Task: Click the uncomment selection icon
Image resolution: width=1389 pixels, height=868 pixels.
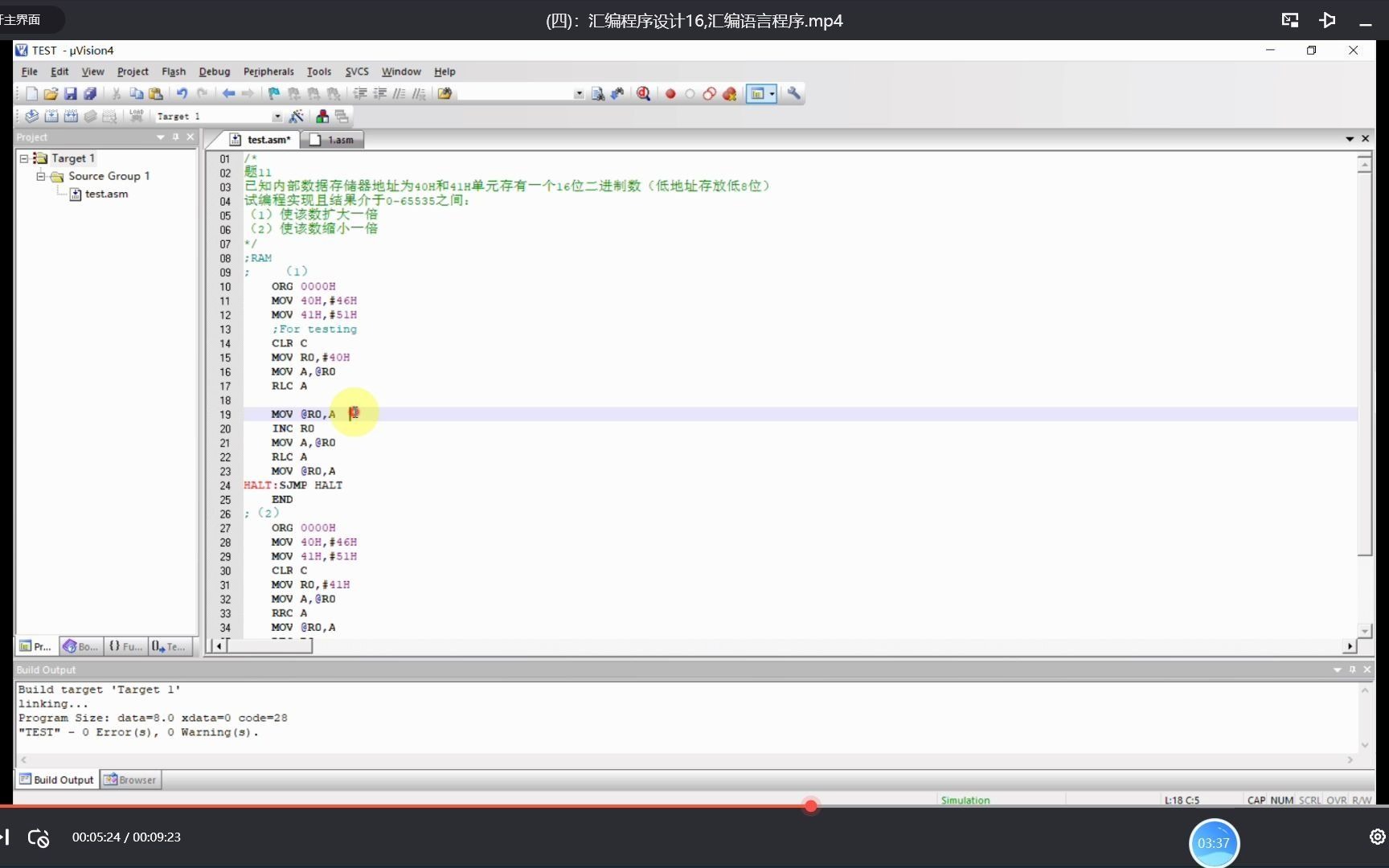Action: [419, 94]
